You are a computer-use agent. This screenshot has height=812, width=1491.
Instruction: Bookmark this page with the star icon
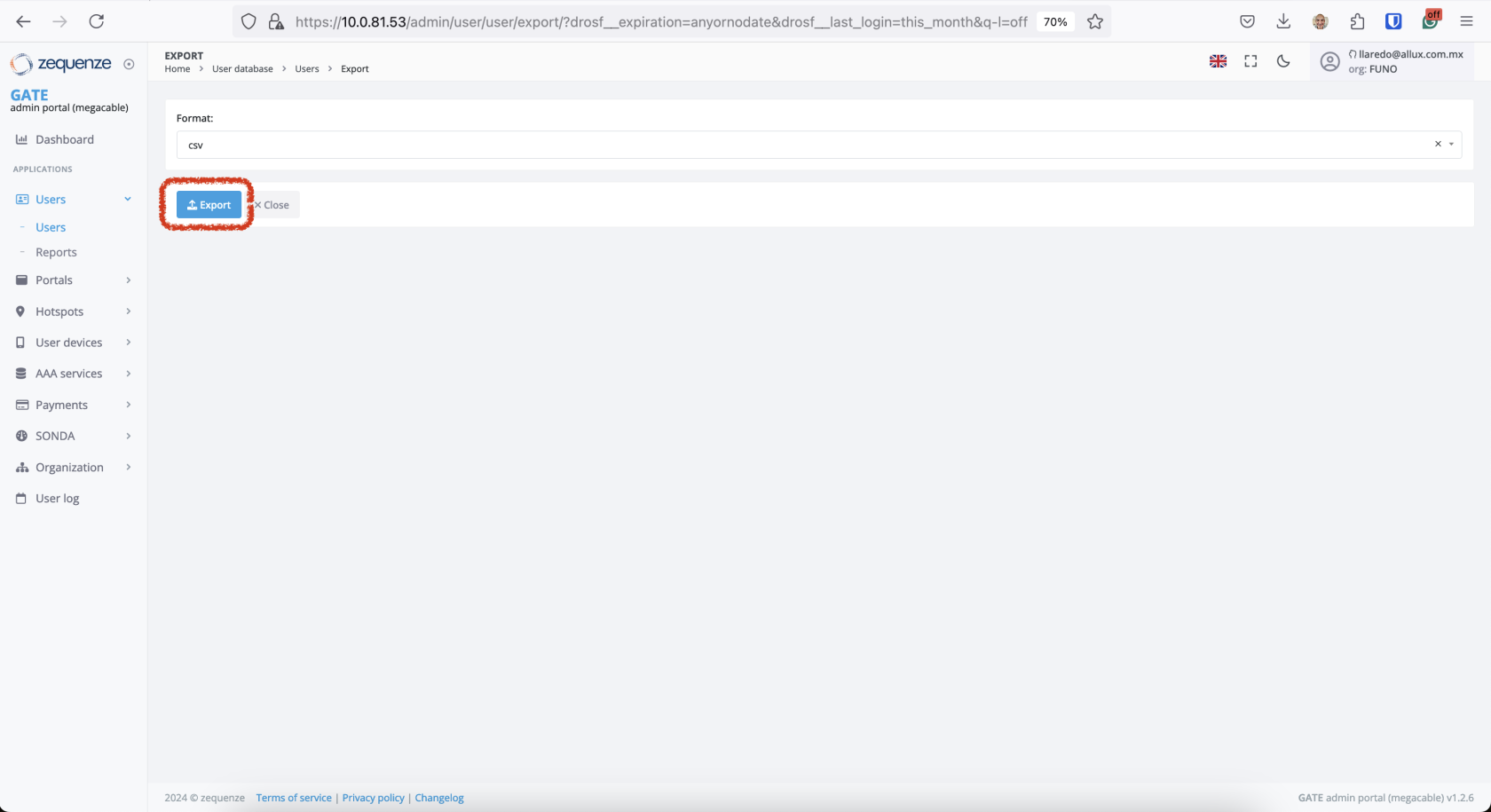[x=1095, y=21]
